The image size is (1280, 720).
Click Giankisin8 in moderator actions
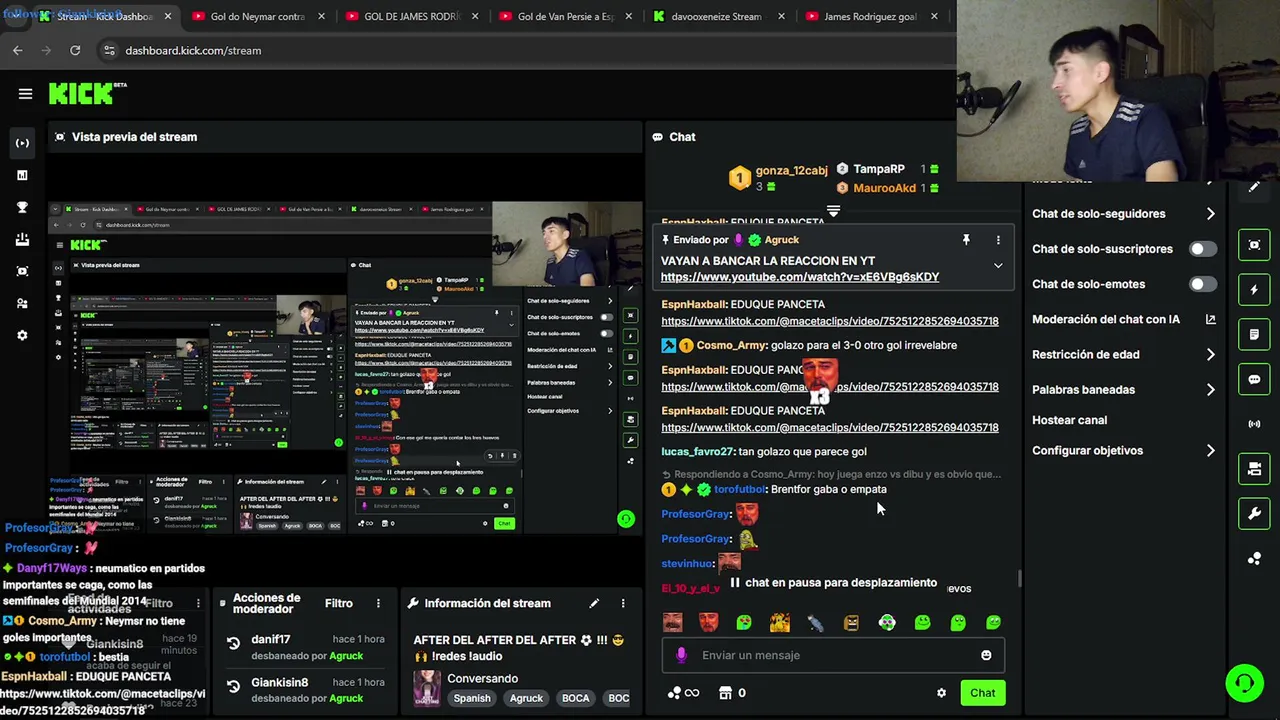280,682
